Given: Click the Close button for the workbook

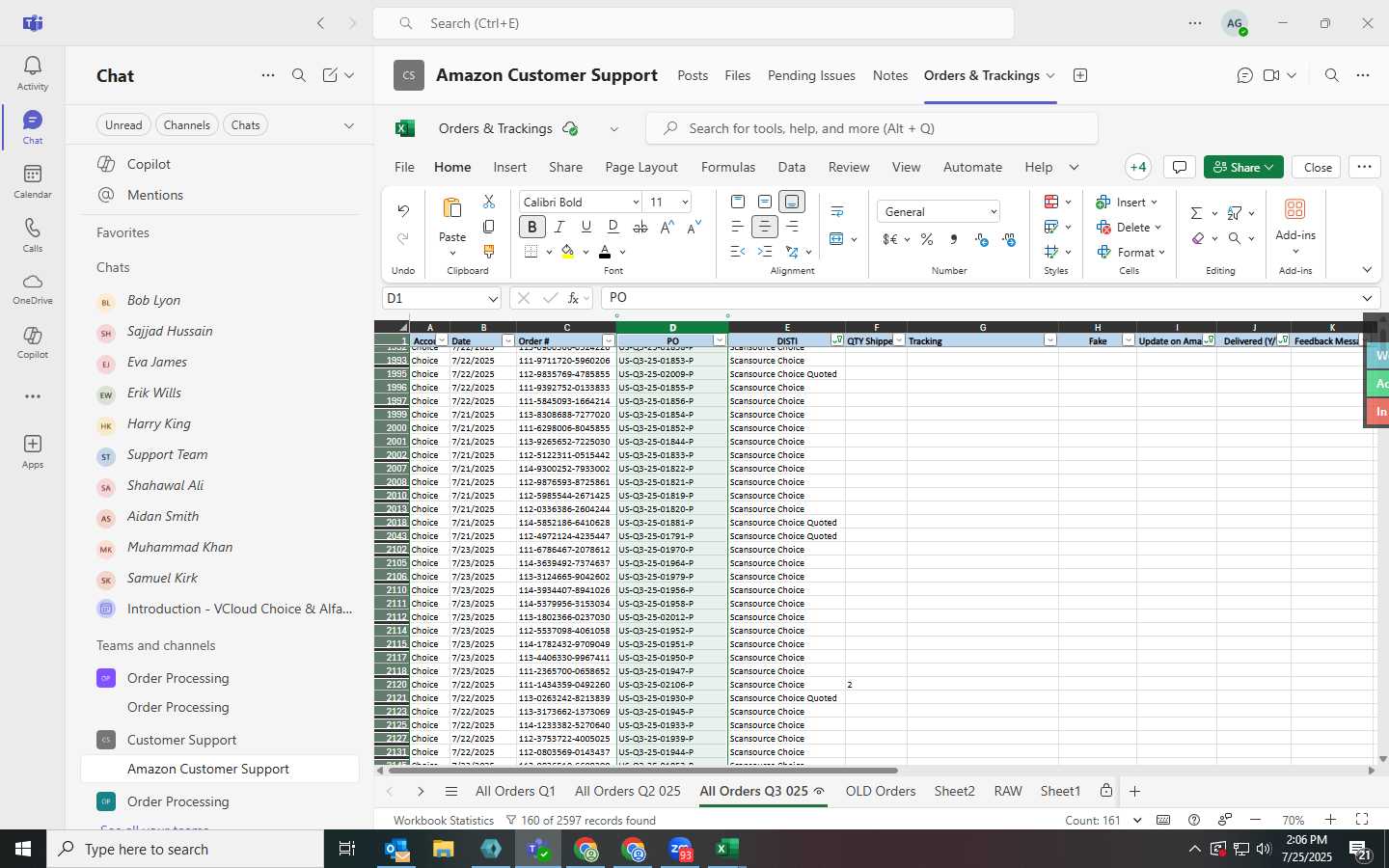Looking at the screenshot, I should coord(1318,167).
